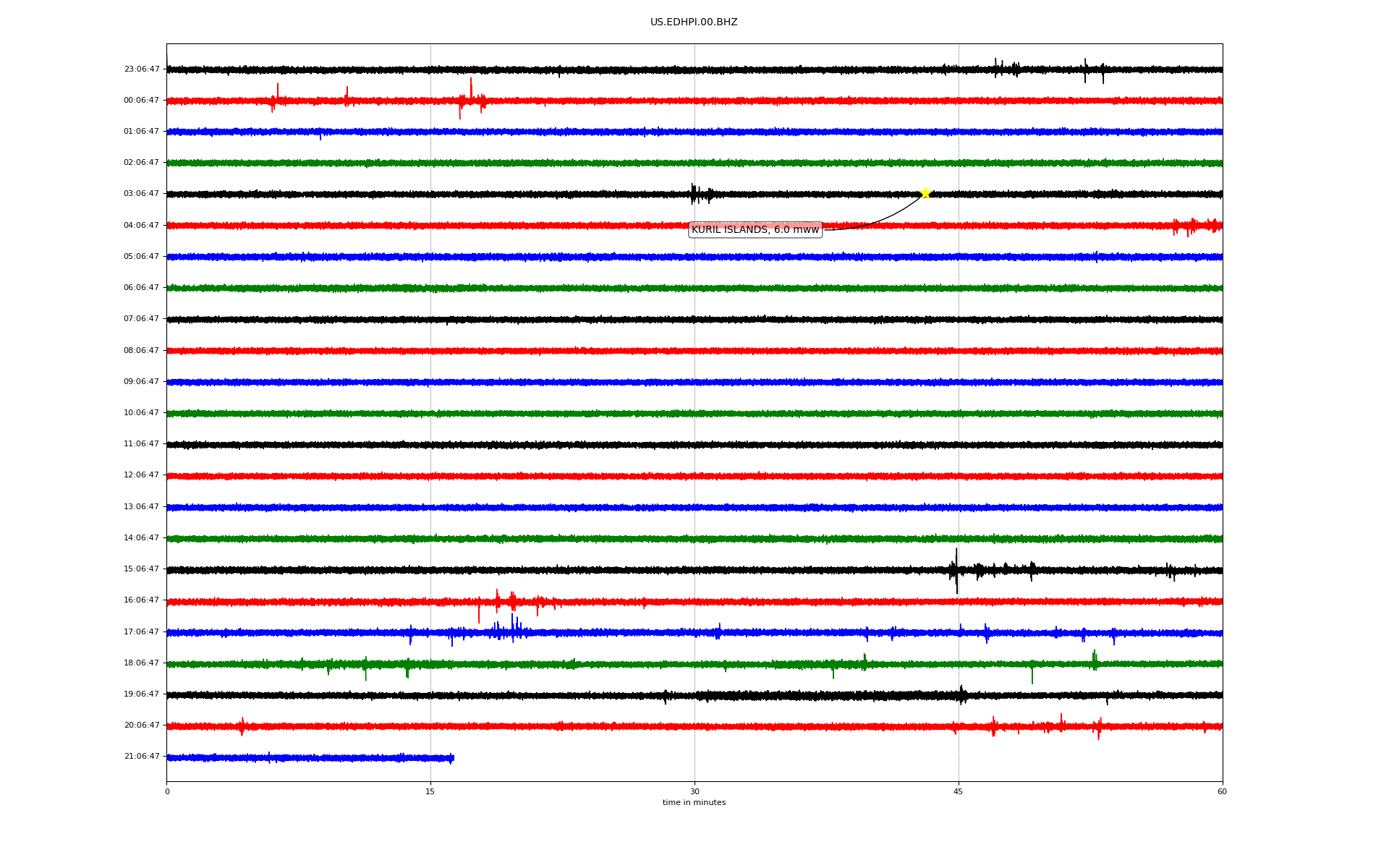The image size is (1389, 868).
Task: Click the 06:06:47 row label
Action: (142, 288)
